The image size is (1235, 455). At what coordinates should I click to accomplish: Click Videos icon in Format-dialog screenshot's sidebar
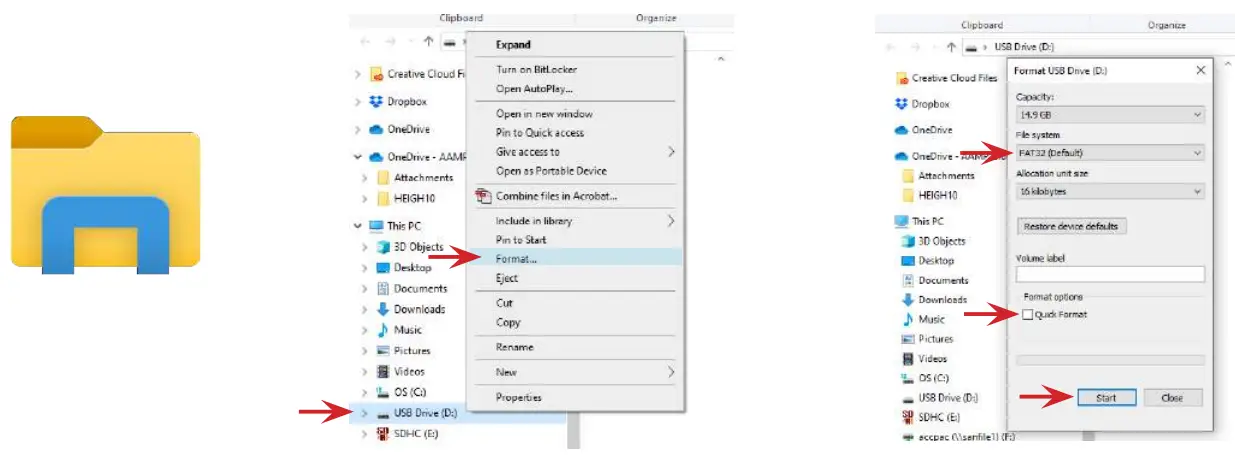click(908, 358)
